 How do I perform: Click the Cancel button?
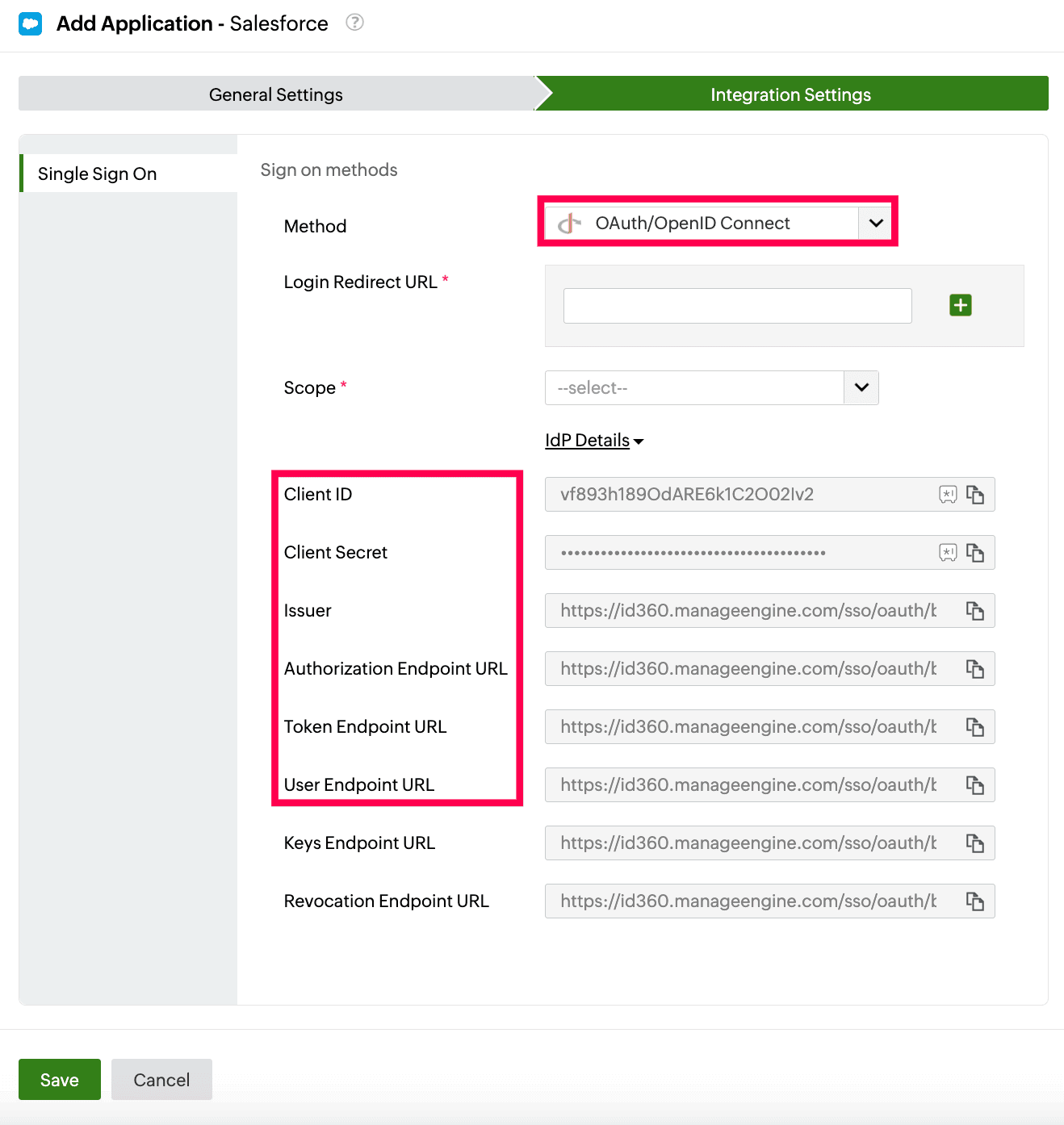(161, 1080)
